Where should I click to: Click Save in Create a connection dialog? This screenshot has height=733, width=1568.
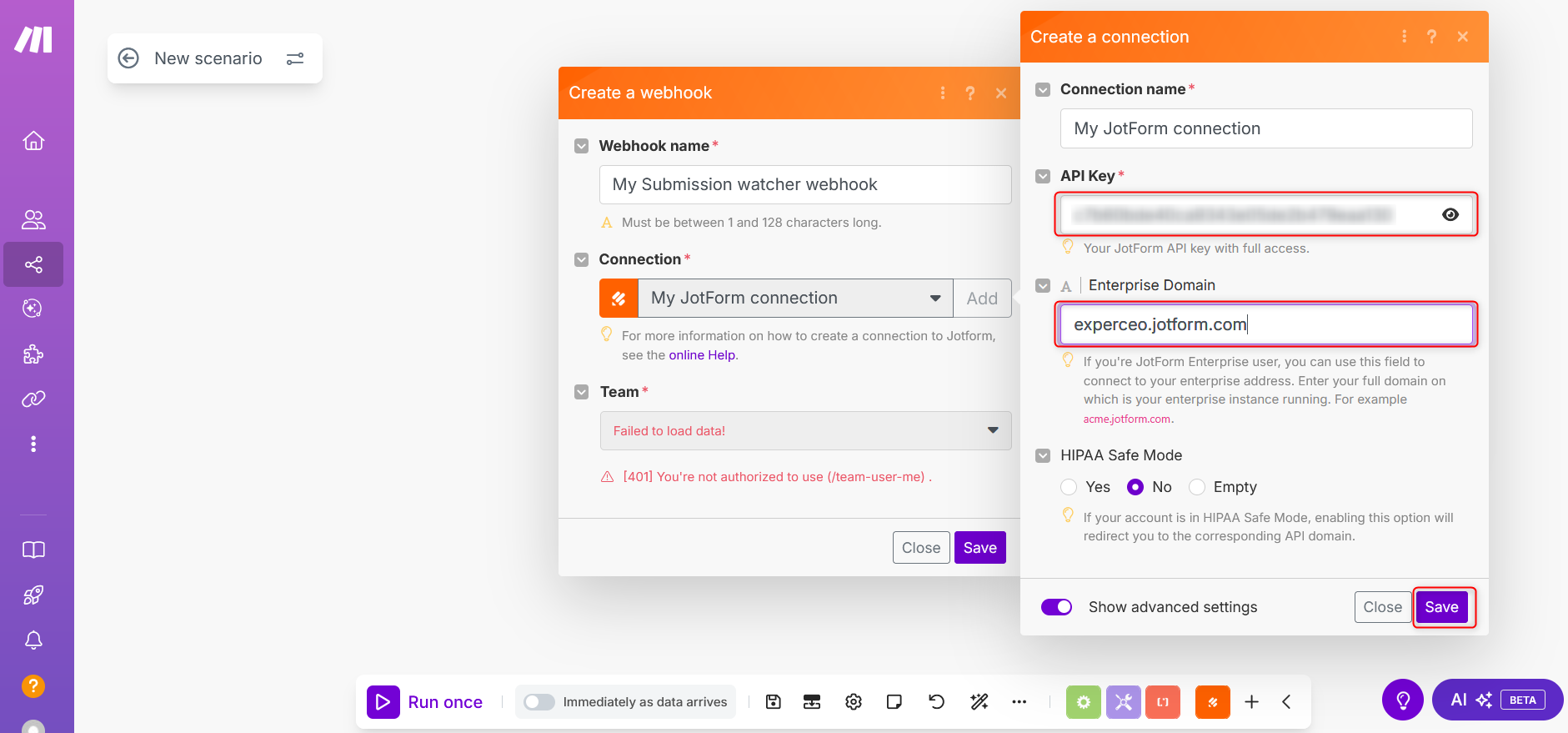coord(1441,607)
